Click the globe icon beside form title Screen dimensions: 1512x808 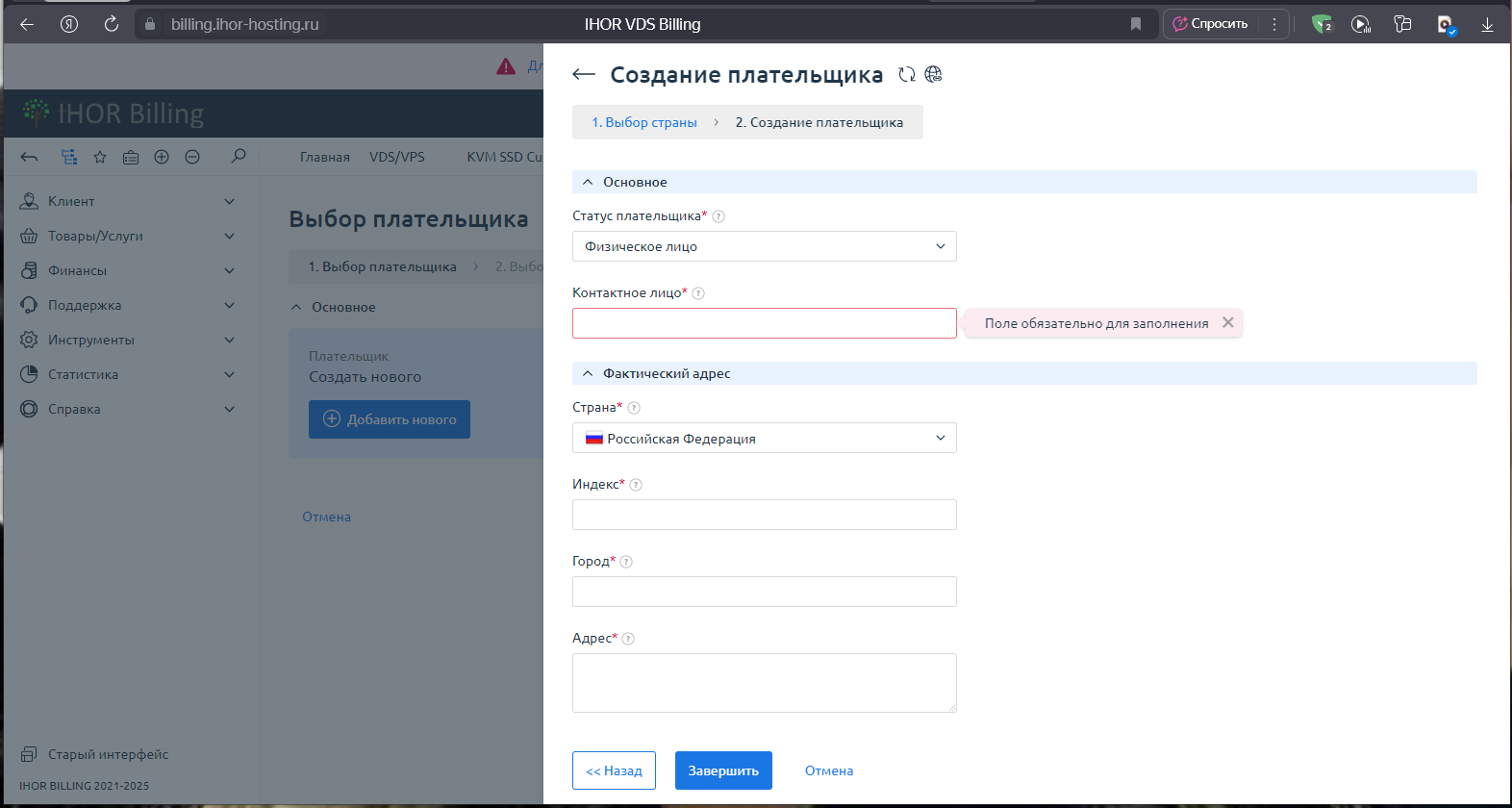933,74
